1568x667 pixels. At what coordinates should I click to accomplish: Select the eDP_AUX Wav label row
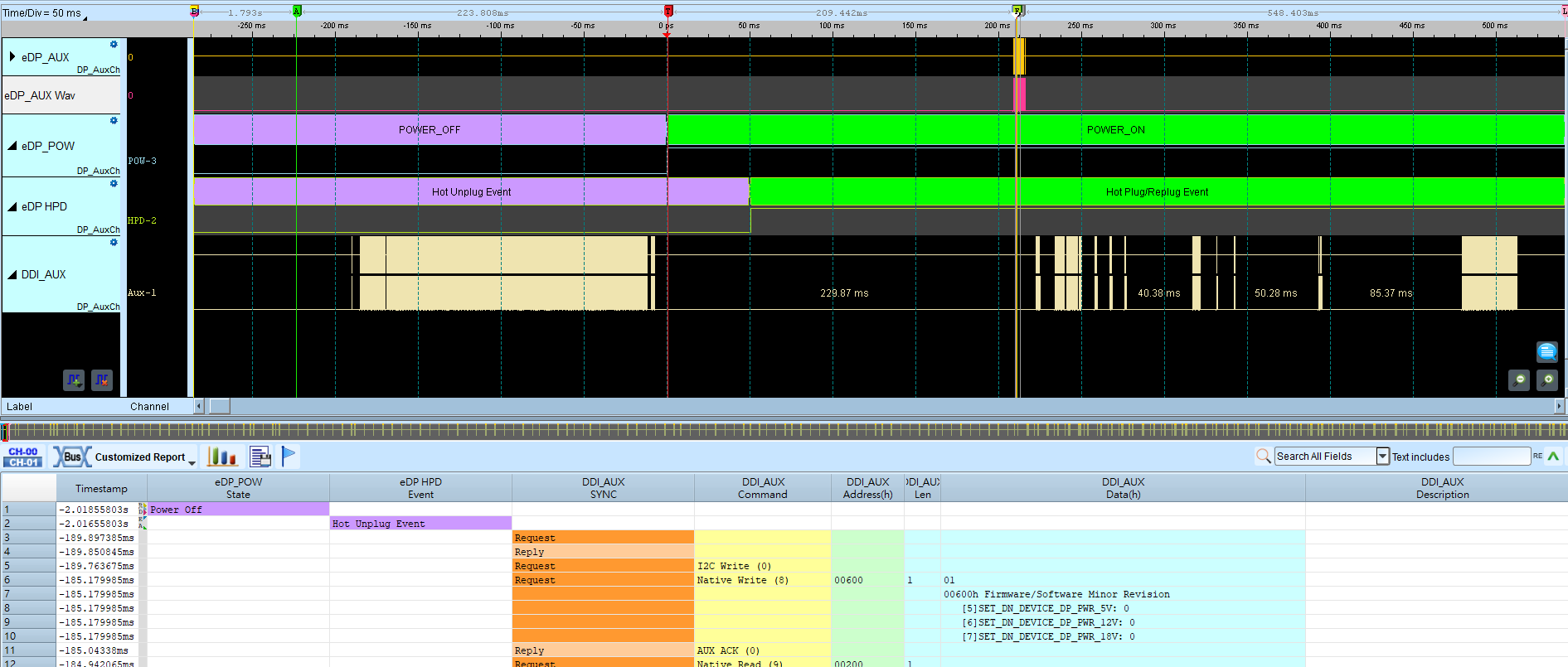pos(61,95)
